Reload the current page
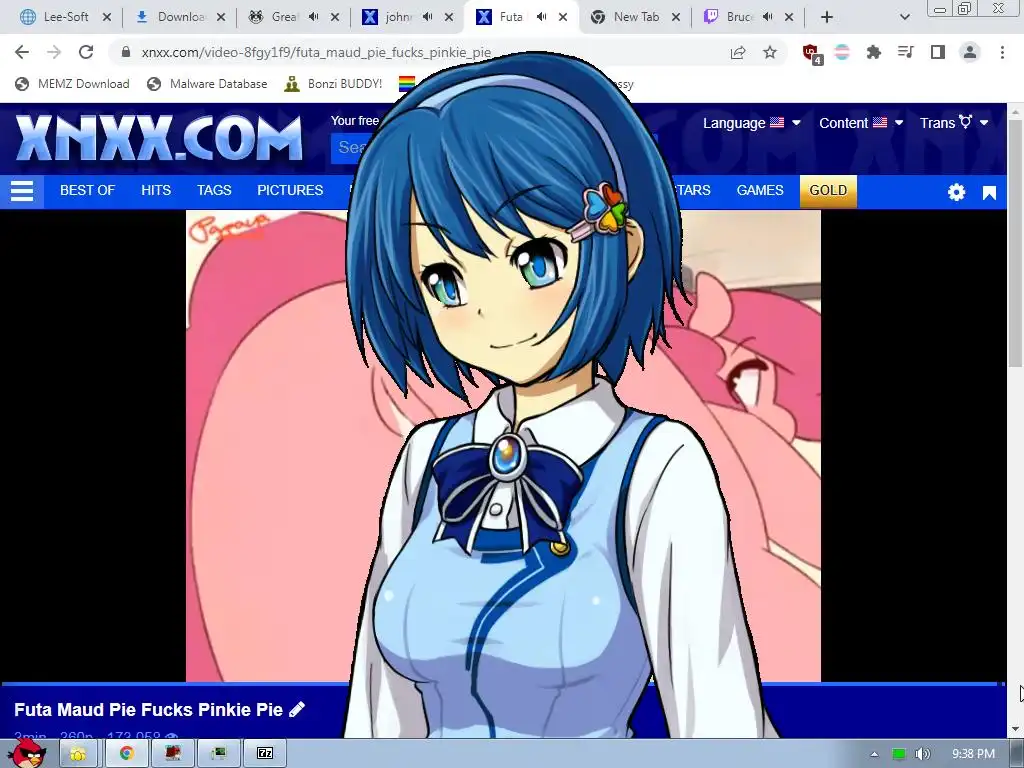 (x=86, y=52)
